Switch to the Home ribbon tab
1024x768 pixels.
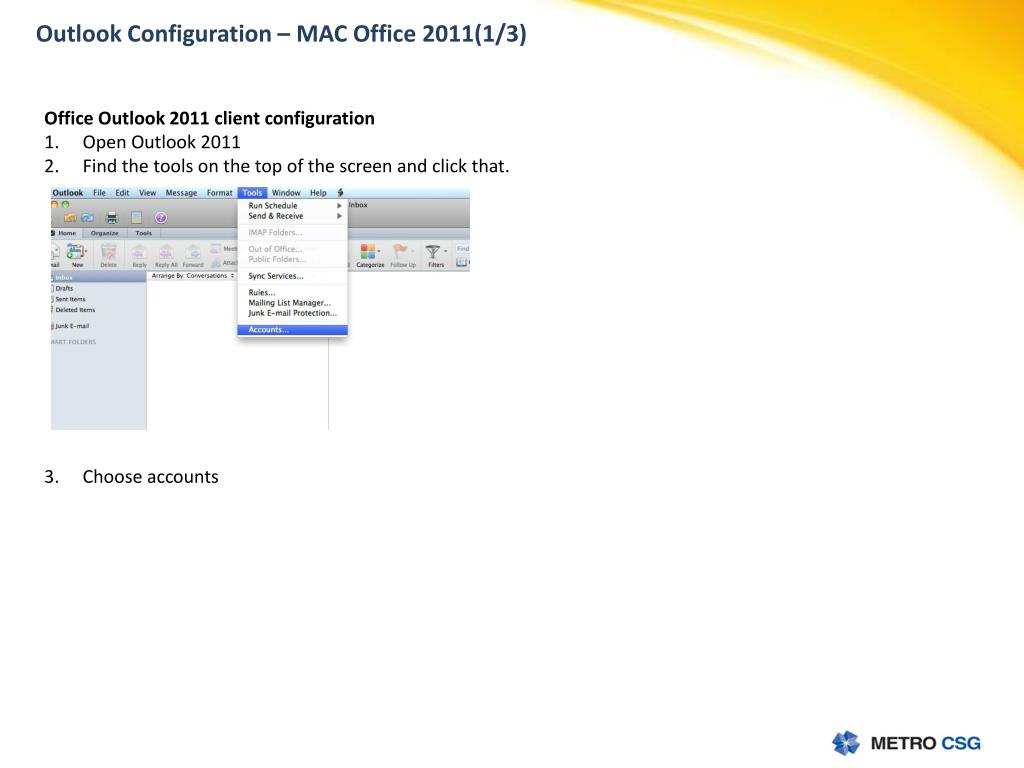point(67,233)
